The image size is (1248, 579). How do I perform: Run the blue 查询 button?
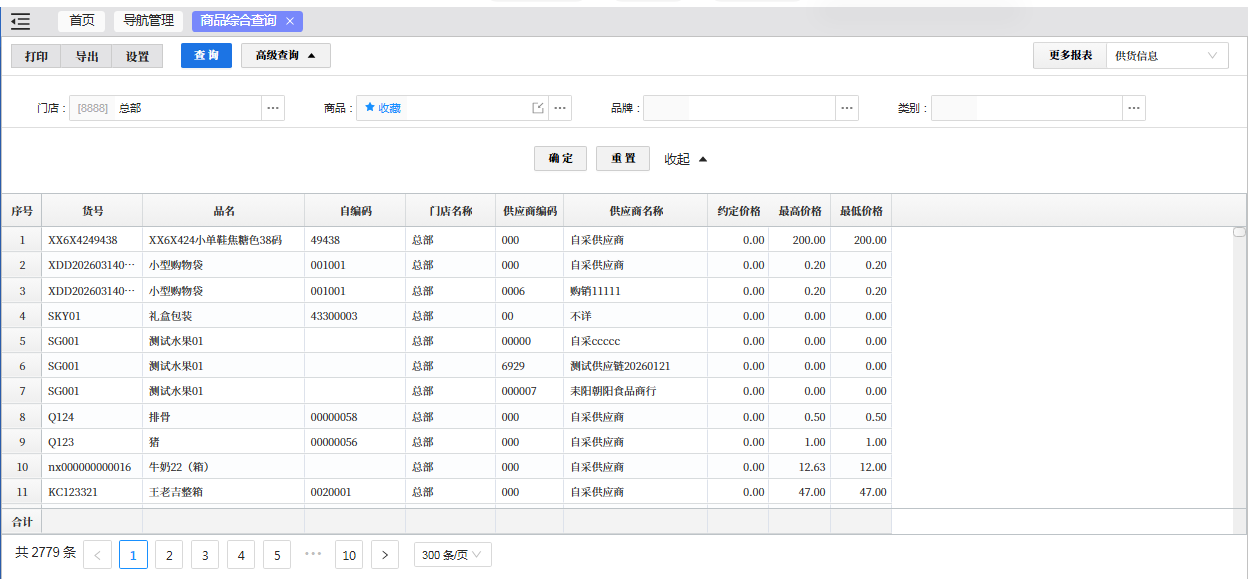pyautogui.click(x=207, y=56)
